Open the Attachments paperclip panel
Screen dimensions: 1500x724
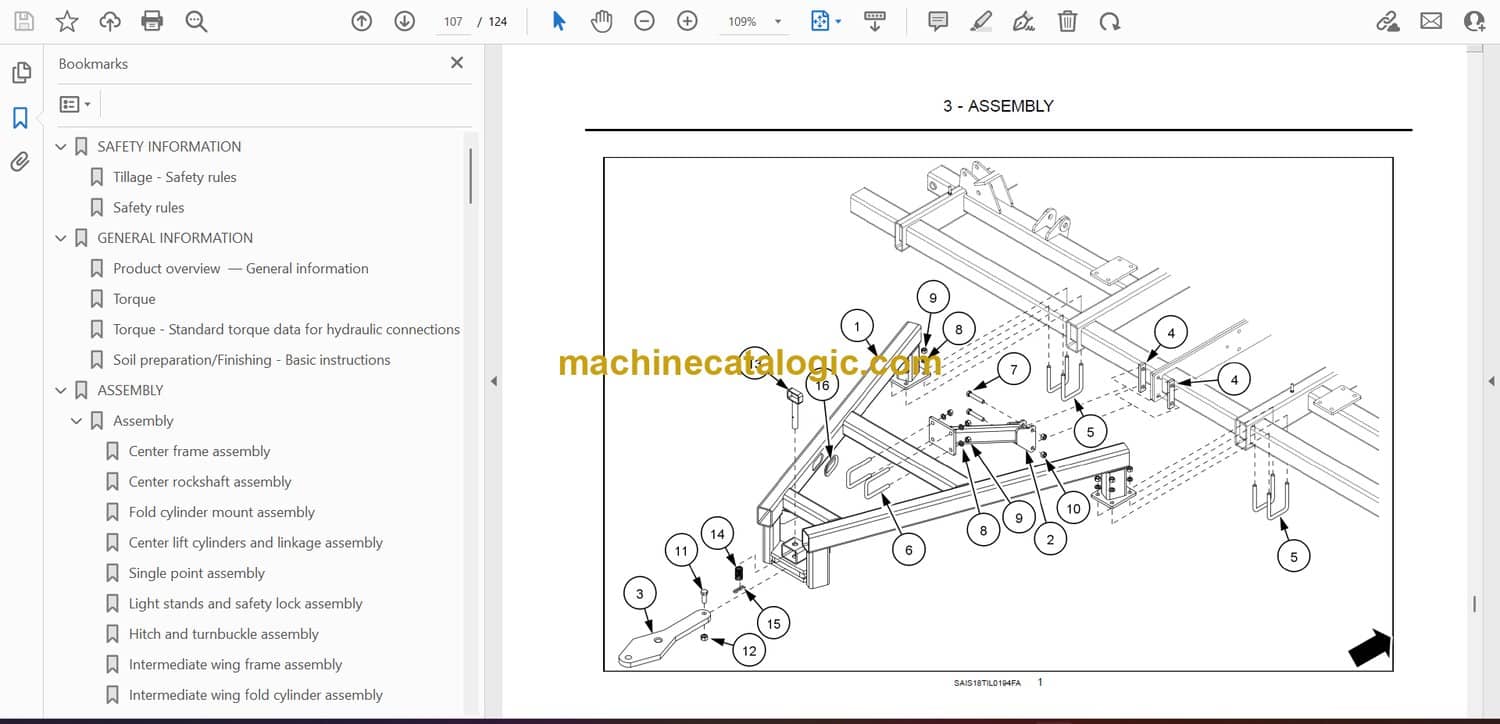click(x=20, y=162)
